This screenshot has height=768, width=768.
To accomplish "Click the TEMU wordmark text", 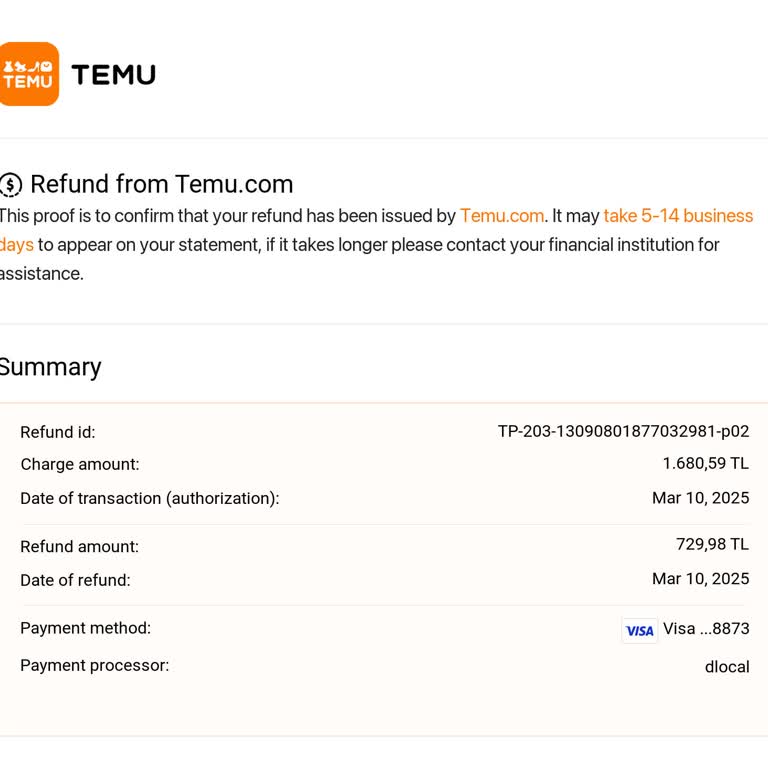I will pos(113,75).
